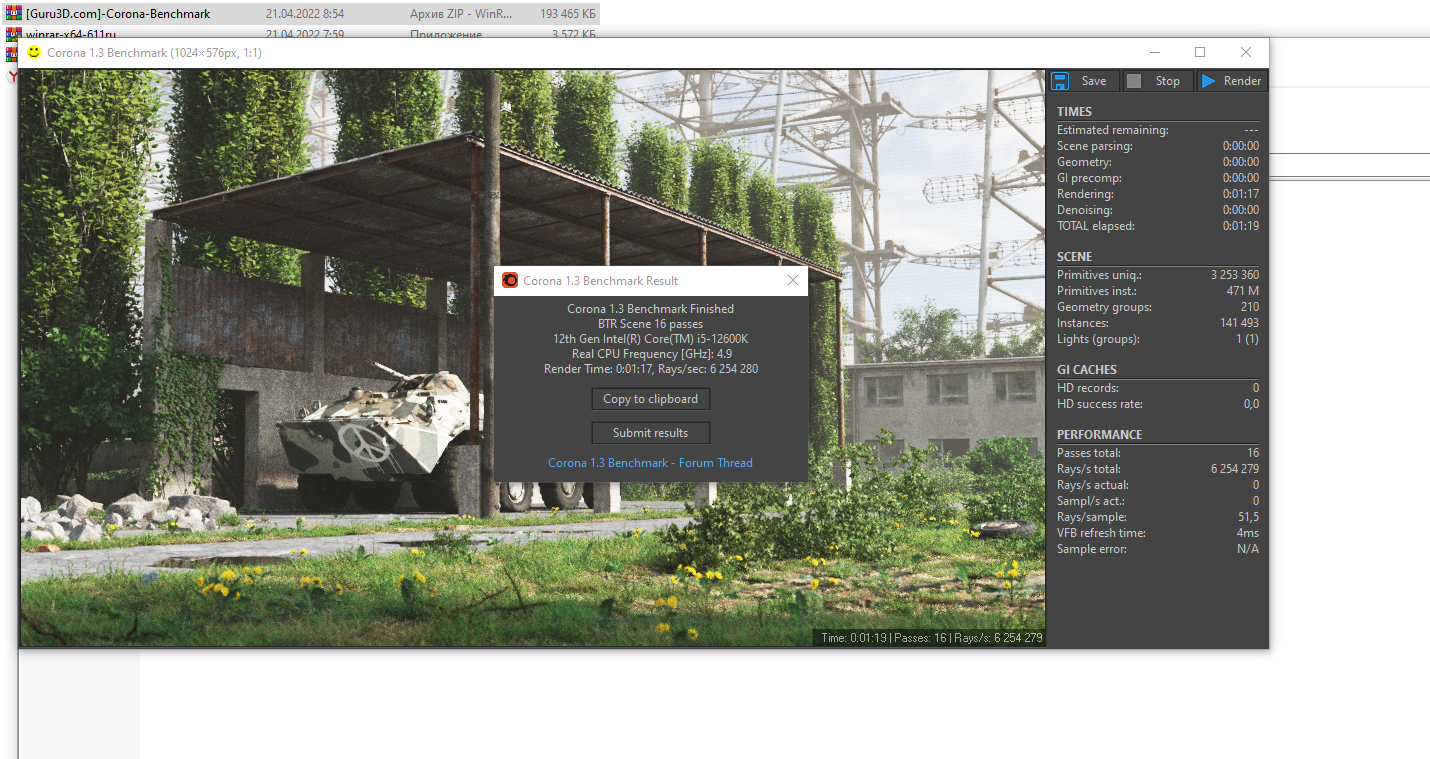This screenshot has width=1430, height=759.
Task: Click the render status line showing Time: 0:01:19
Action: 931,638
